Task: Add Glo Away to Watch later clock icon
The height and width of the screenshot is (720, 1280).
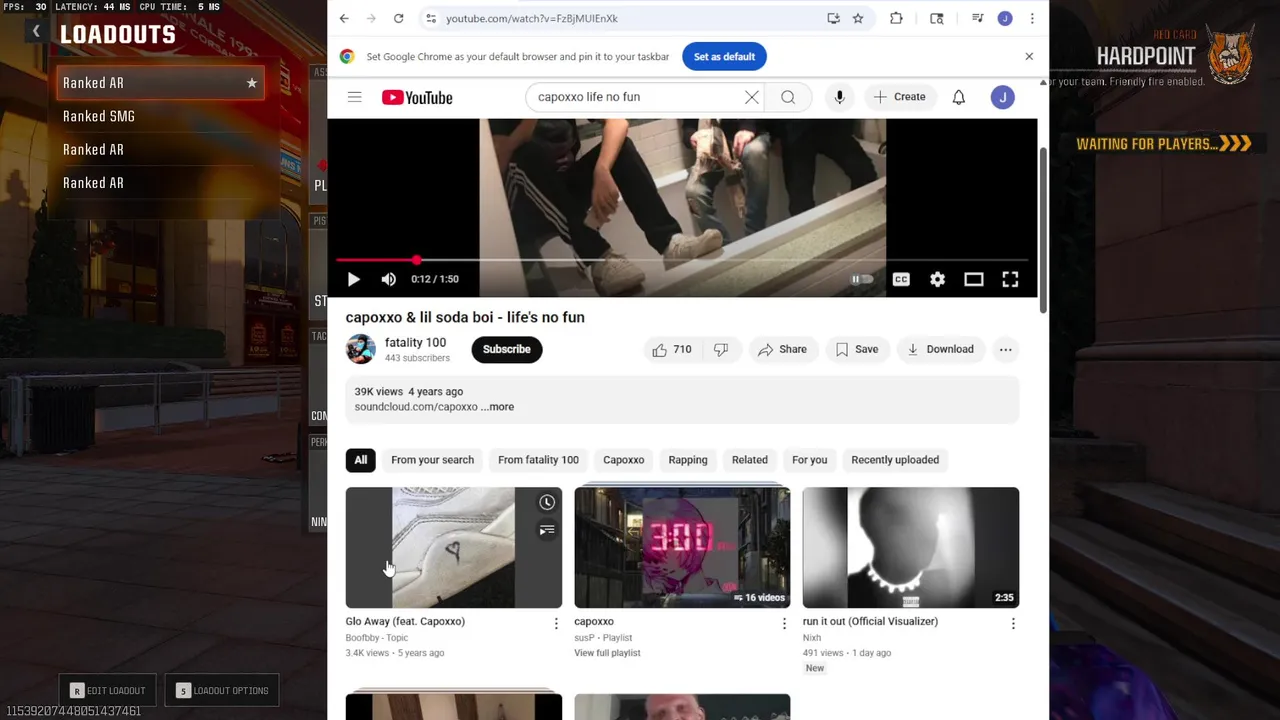Action: (x=547, y=502)
